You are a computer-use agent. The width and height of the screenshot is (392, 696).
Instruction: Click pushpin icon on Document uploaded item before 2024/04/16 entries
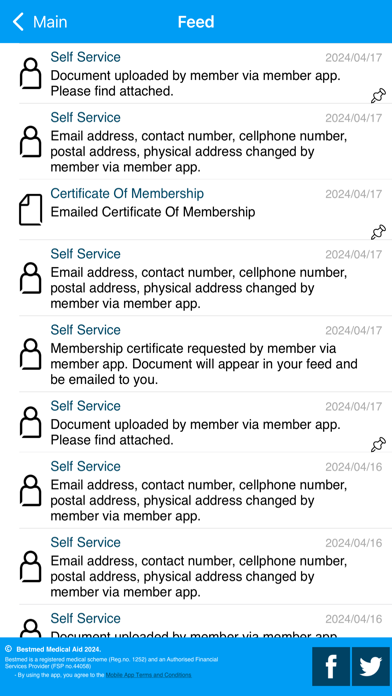378,444
